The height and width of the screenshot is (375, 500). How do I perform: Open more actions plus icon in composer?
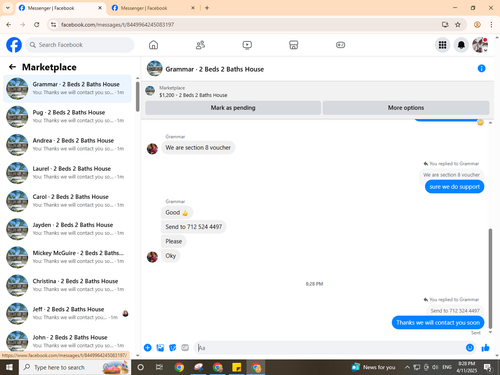(147, 348)
